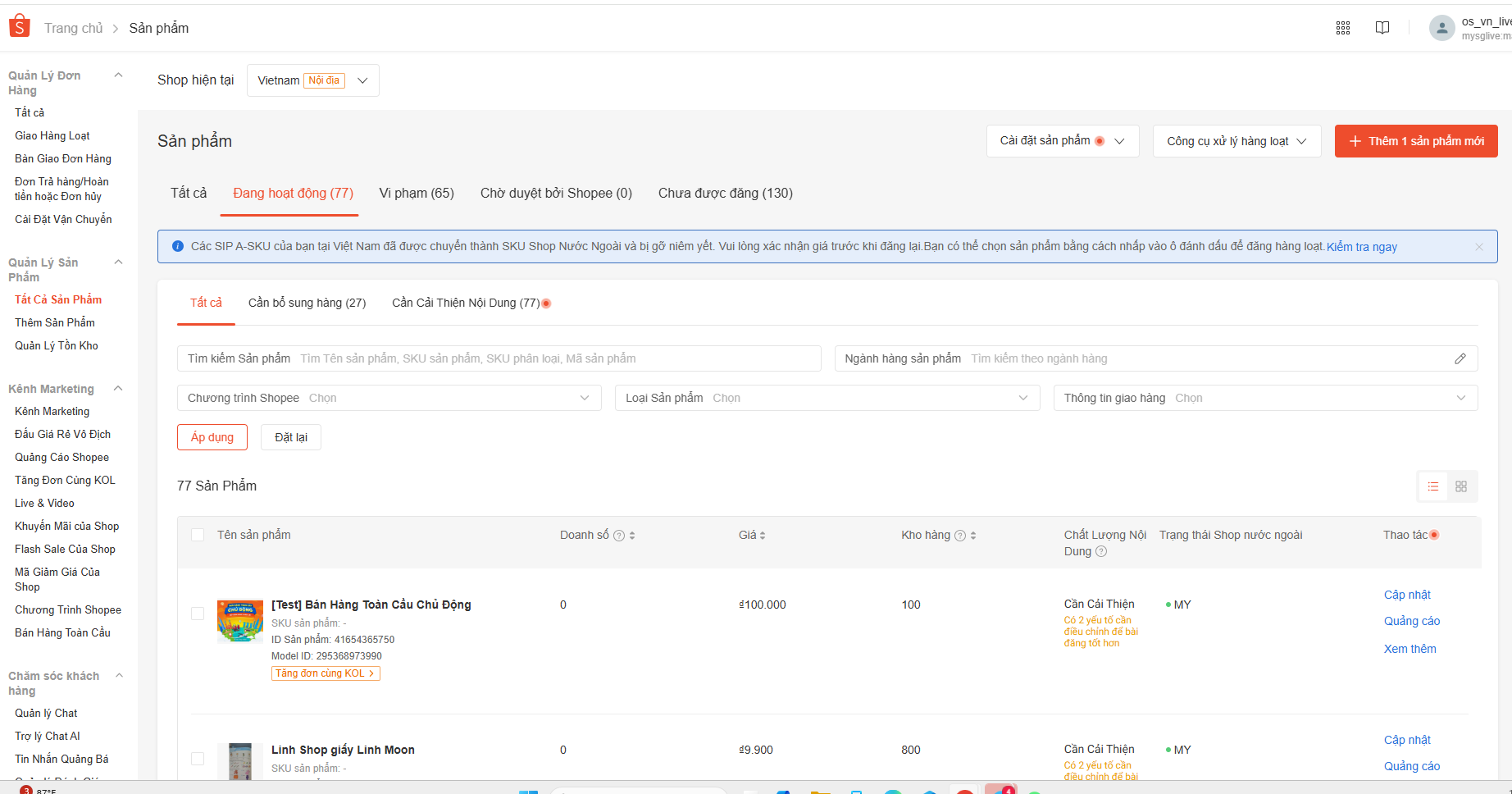Open the help documentation book icon

(x=1382, y=27)
